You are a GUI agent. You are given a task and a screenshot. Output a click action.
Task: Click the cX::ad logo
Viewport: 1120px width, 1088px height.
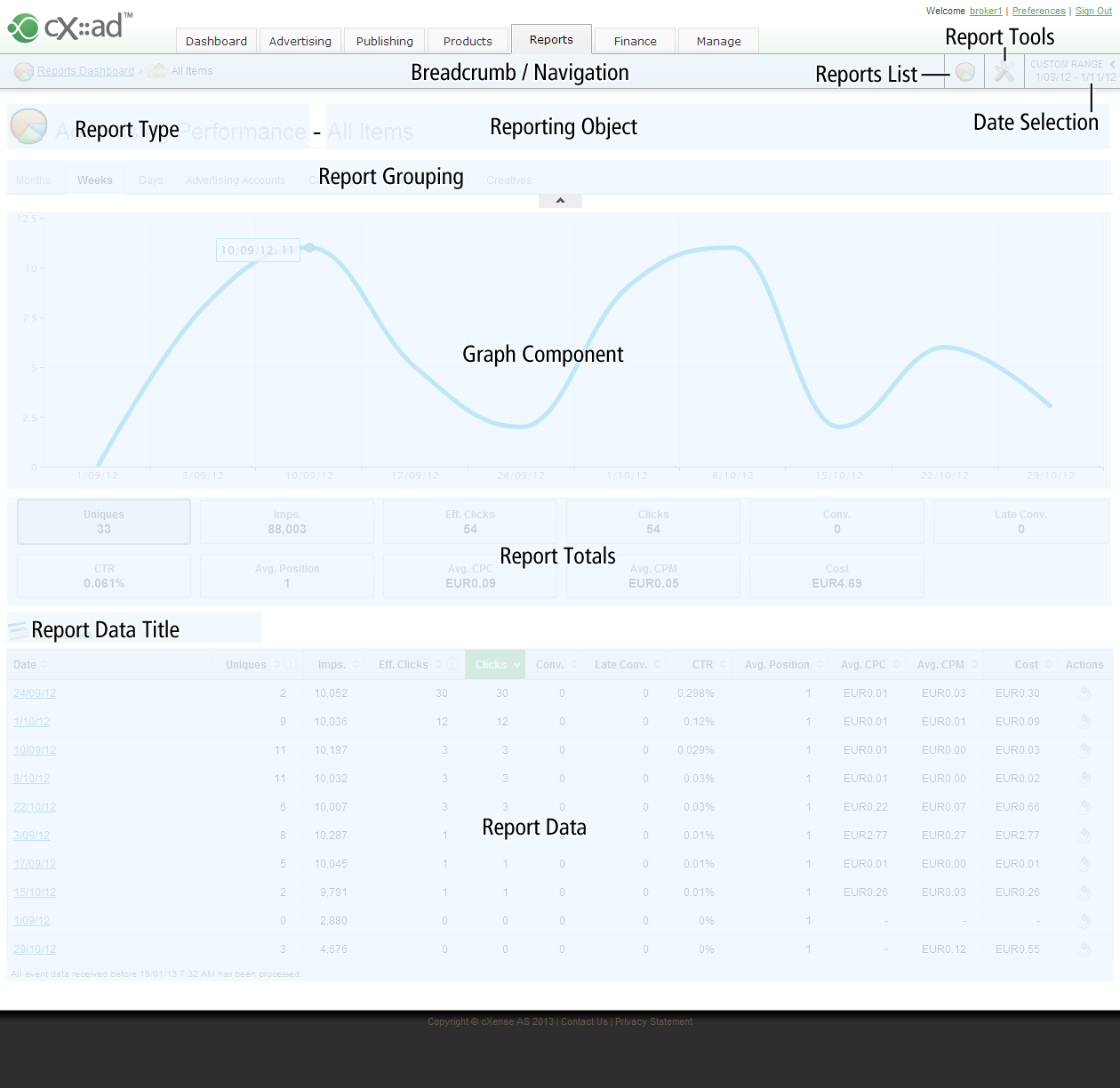click(70, 28)
